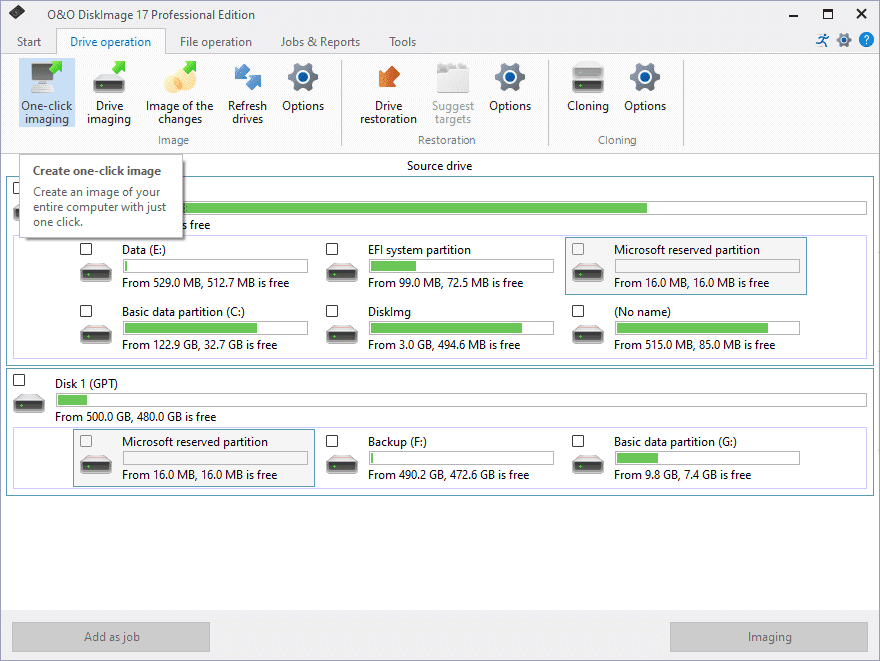
Task: Check the (No name) partition checkbox
Action: pyautogui.click(x=578, y=311)
